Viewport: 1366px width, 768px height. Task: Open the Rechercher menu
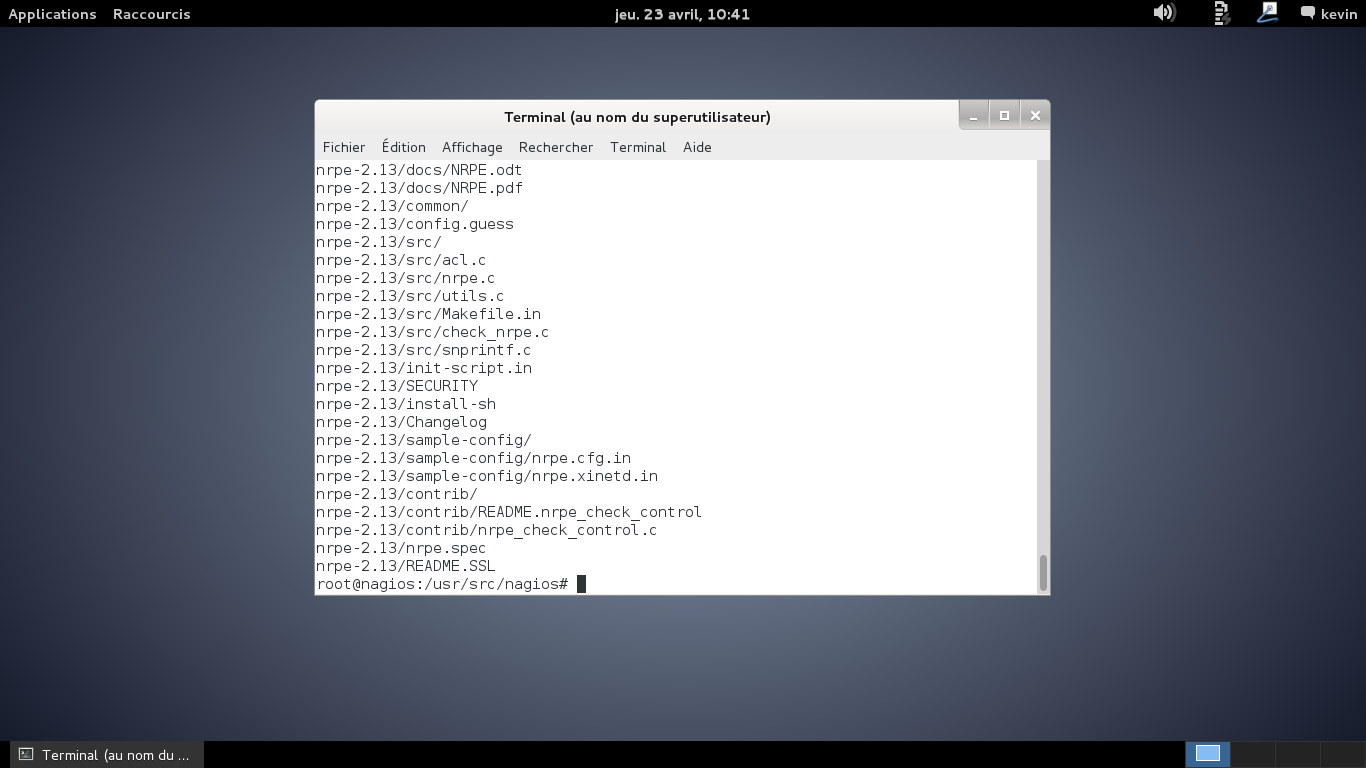556,147
